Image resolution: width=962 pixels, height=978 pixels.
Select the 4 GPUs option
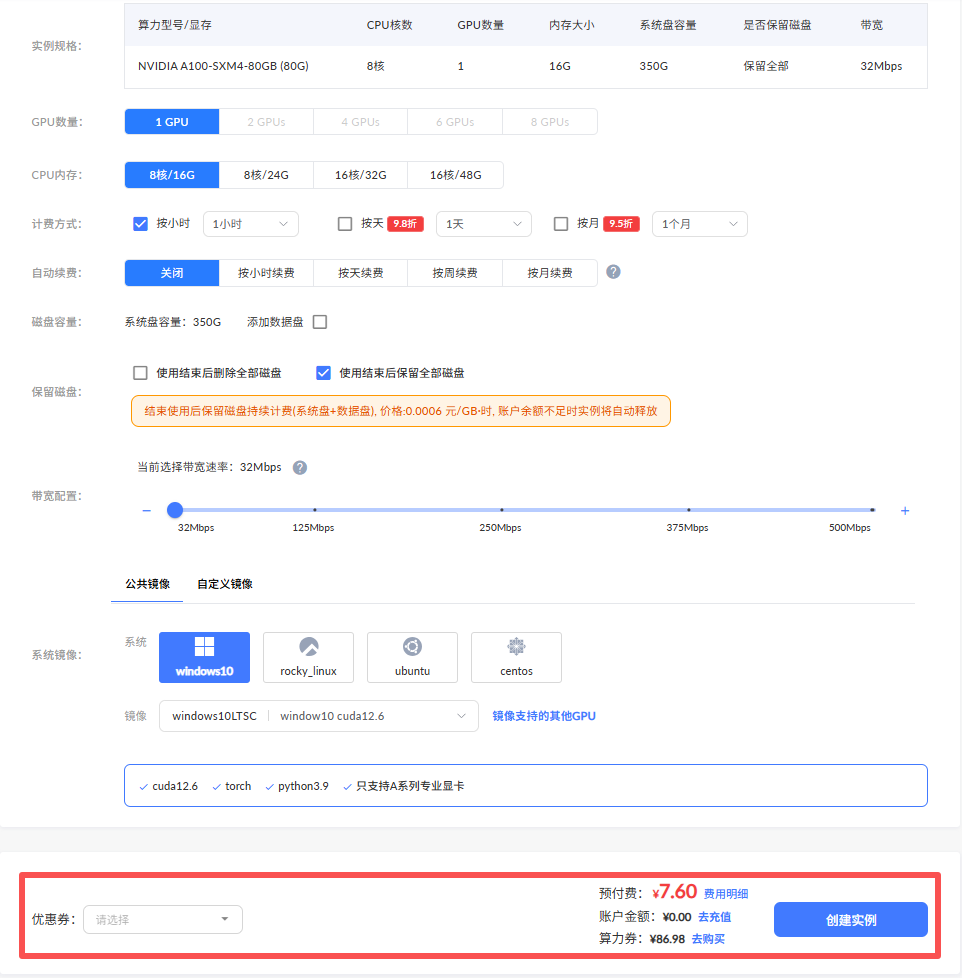(x=361, y=122)
